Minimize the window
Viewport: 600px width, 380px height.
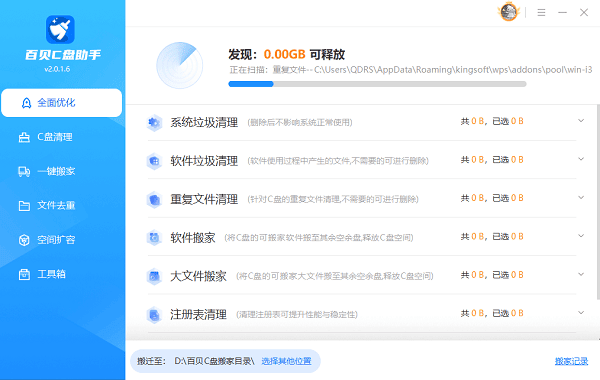coord(562,13)
